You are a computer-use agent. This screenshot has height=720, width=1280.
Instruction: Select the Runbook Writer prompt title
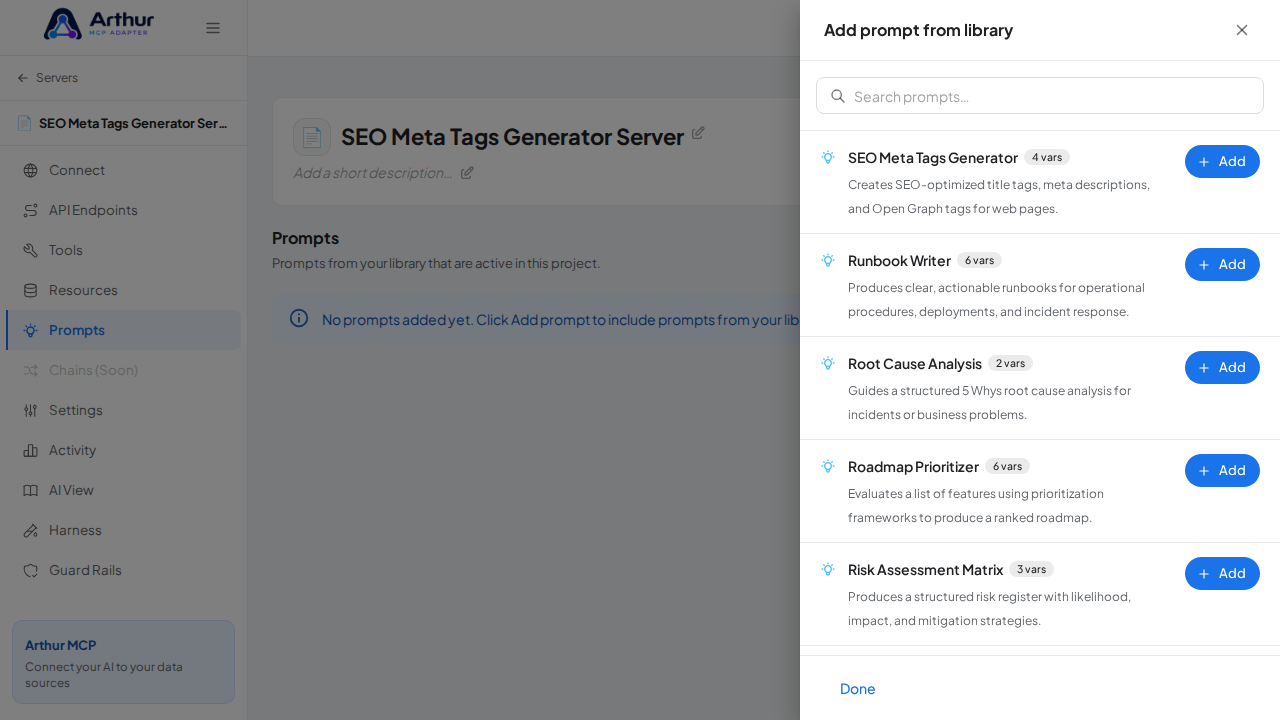[x=899, y=261]
